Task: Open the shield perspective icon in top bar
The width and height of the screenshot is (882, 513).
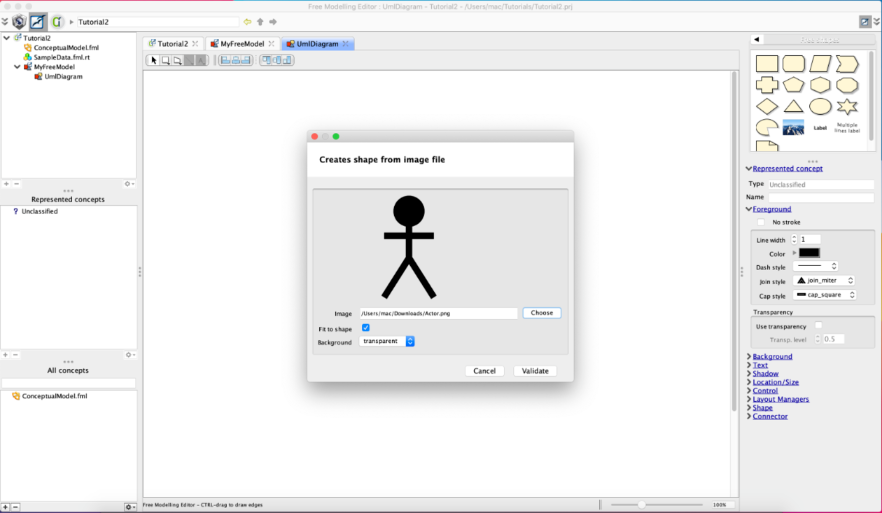Action: (19, 21)
